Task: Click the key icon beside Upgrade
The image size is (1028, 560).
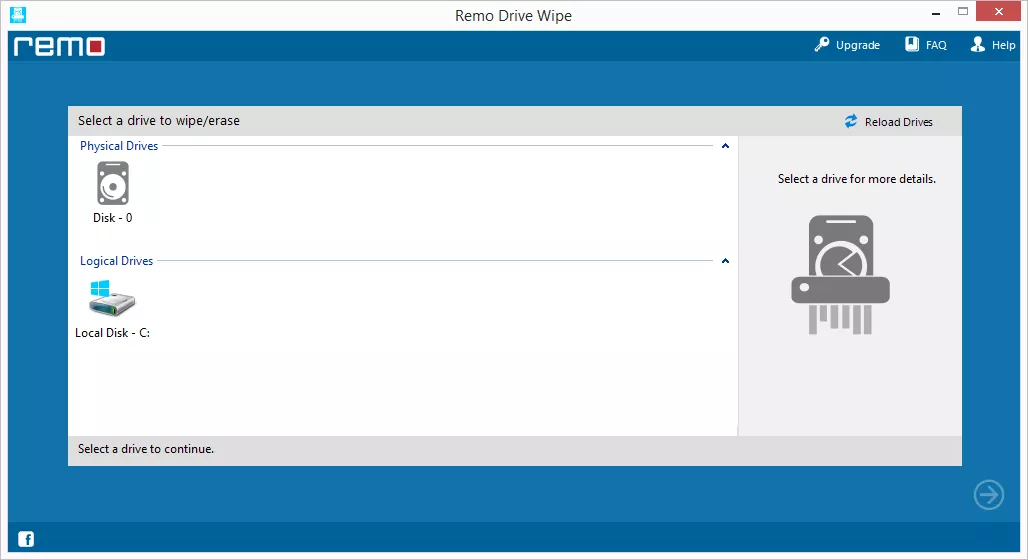Action: click(822, 45)
